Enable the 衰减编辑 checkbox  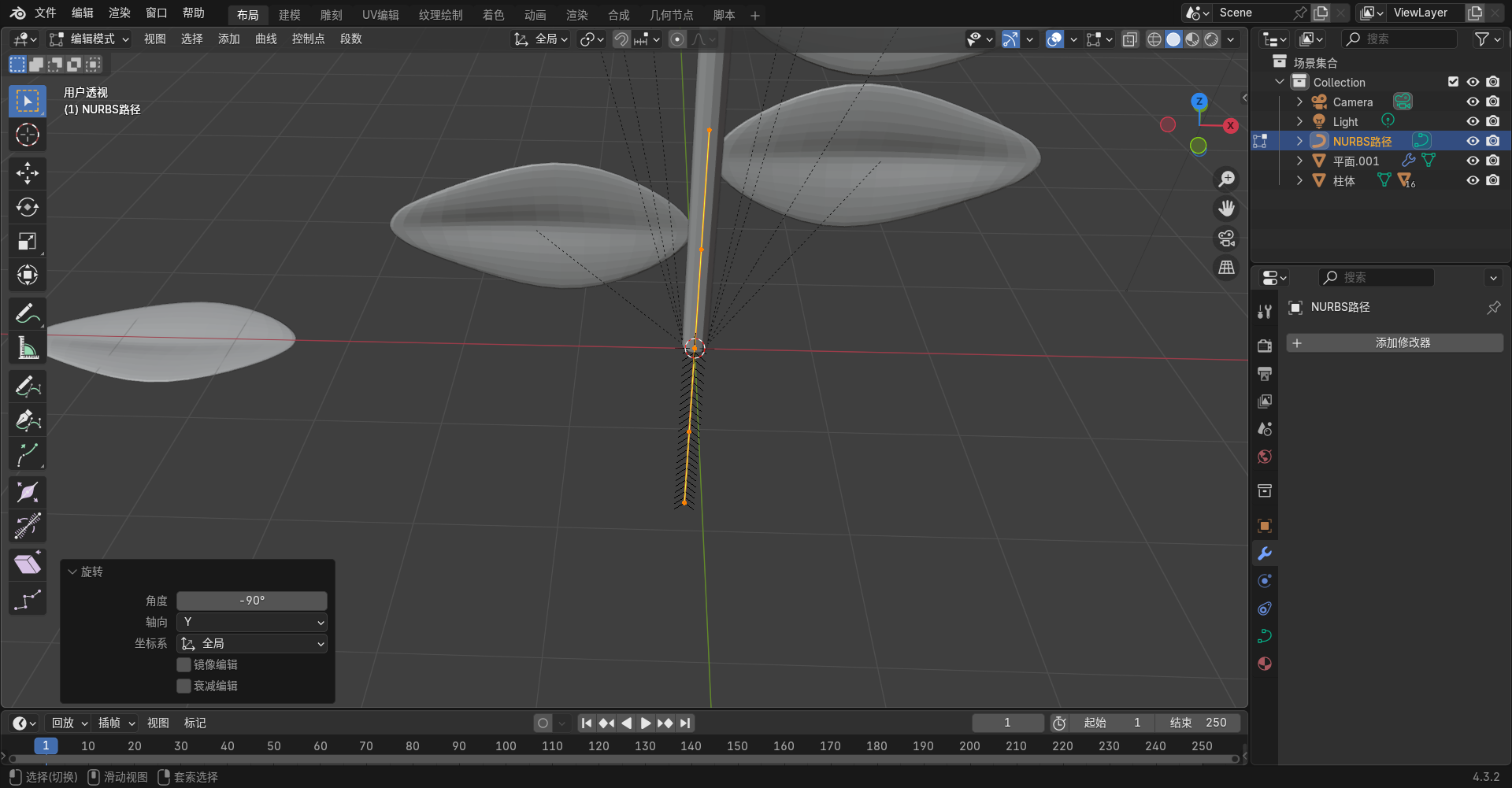(x=184, y=686)
